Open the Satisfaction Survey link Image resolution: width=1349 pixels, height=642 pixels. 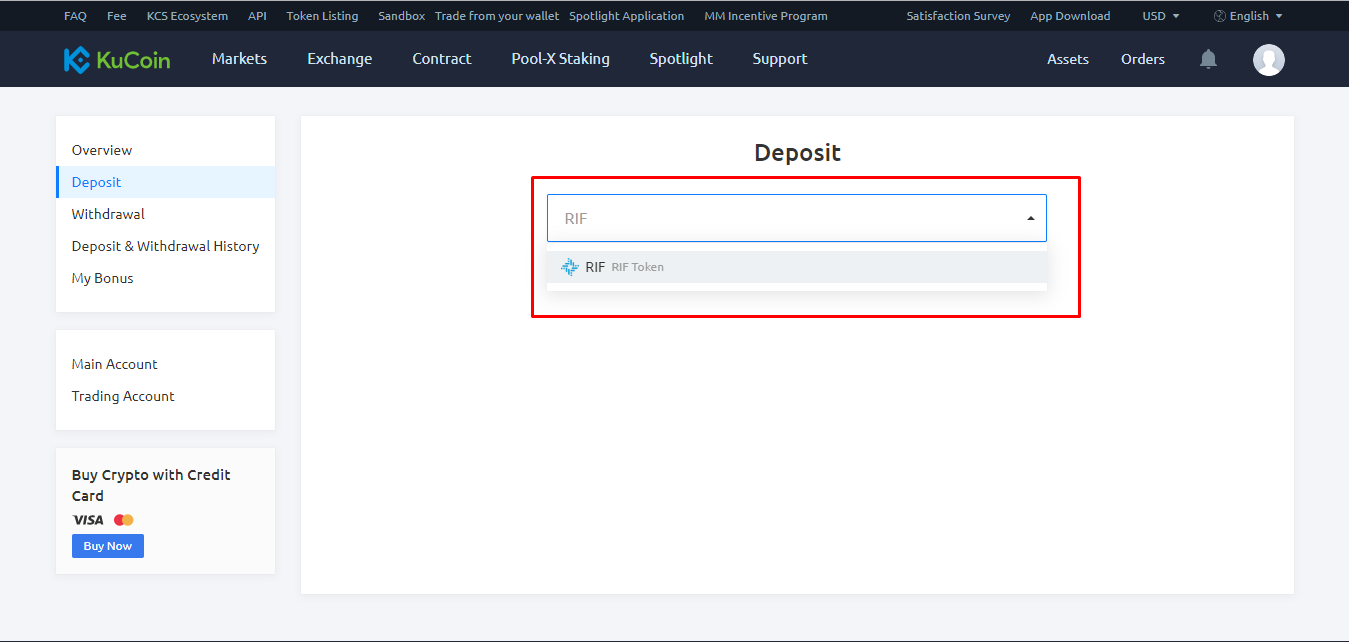tap(958, 16)
